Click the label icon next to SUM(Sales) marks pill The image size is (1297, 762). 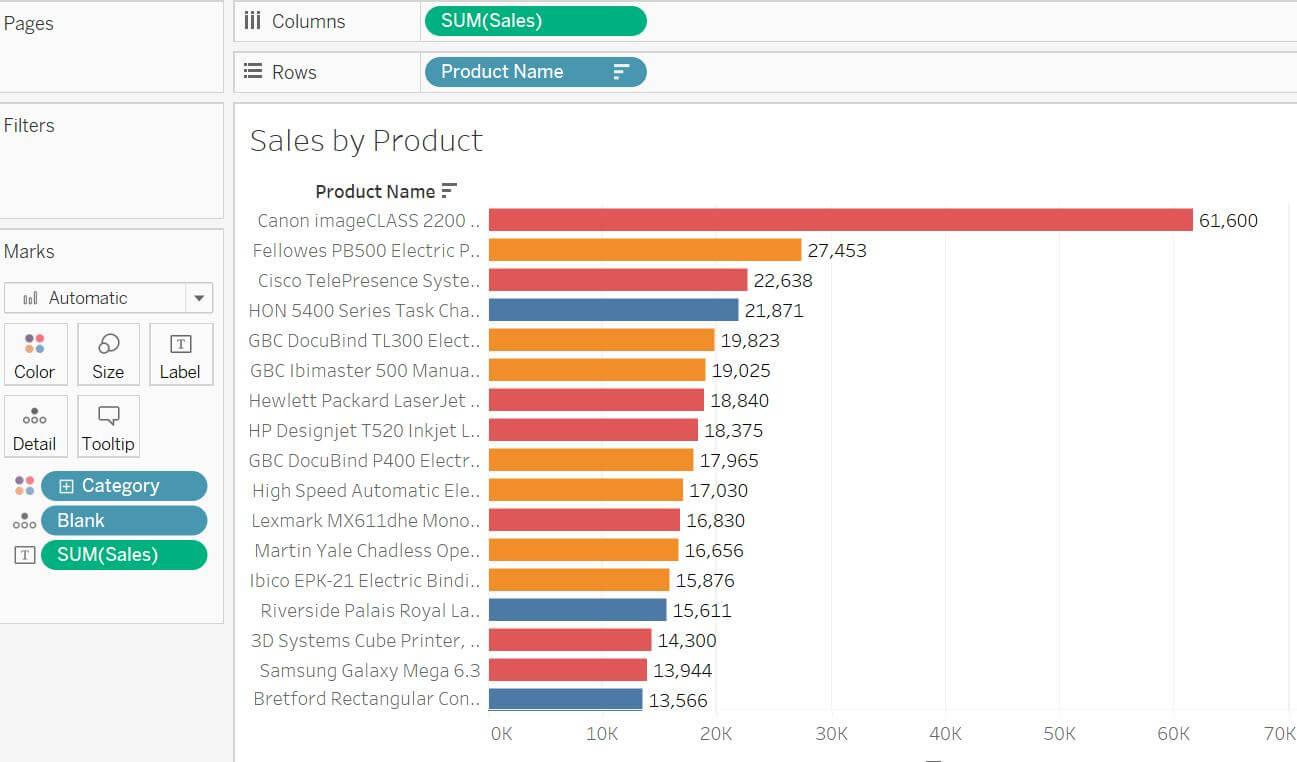tap(25, 555)
